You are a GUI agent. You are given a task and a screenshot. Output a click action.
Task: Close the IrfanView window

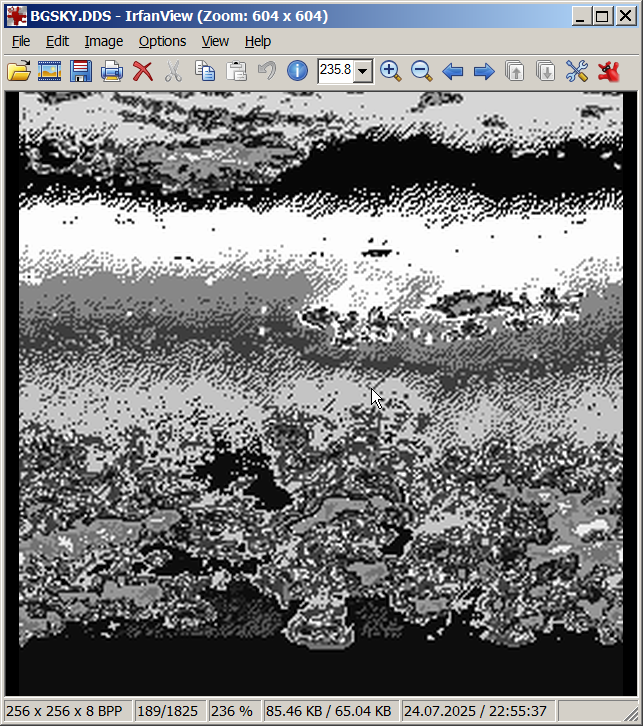tap(626, 16)
